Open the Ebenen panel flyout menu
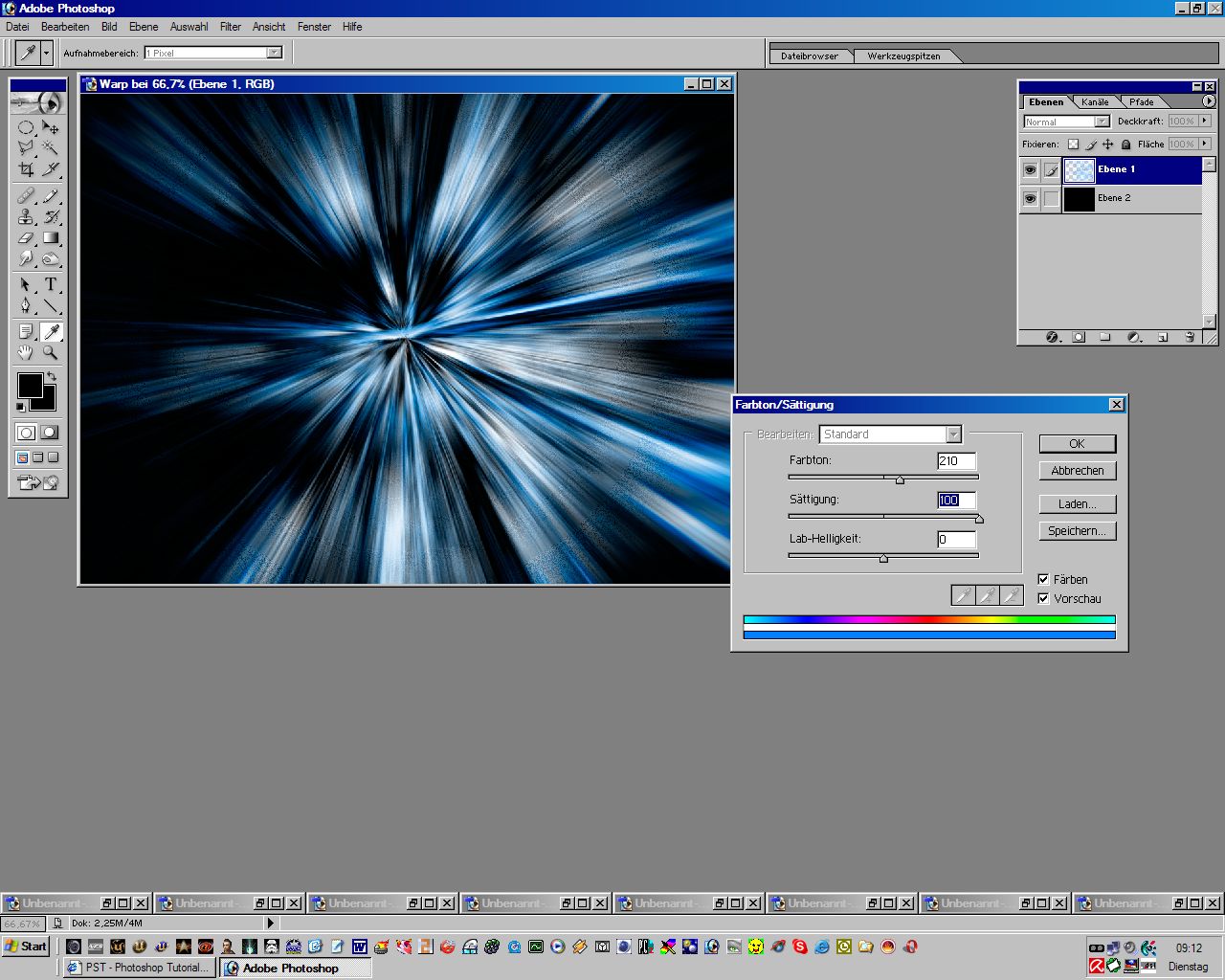The image size is (1225, 980). [1209, 100]
